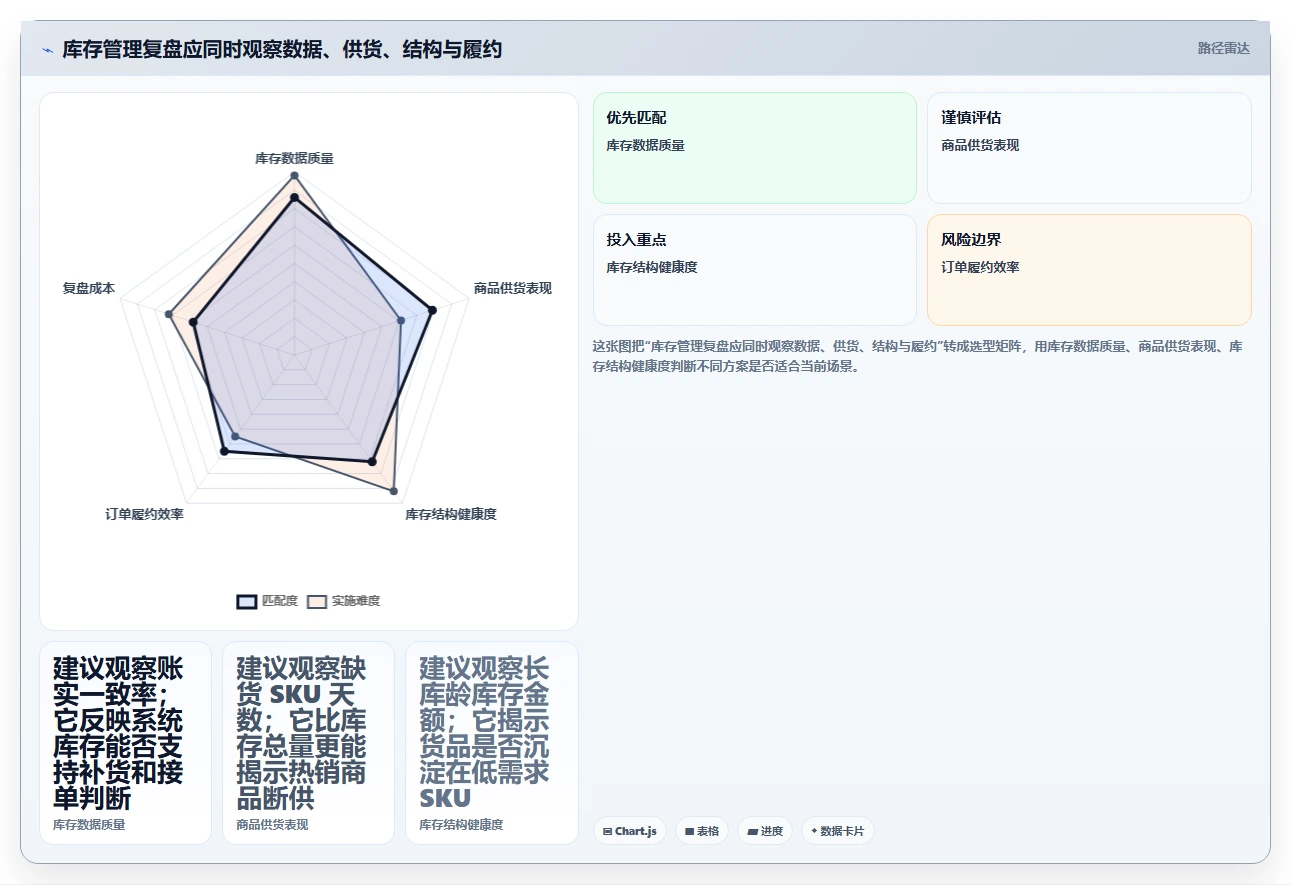Viewport: 1291px width, 885px height.
Task: Click the 商品供货表现 radar axis label
Action: pos(513,288)
